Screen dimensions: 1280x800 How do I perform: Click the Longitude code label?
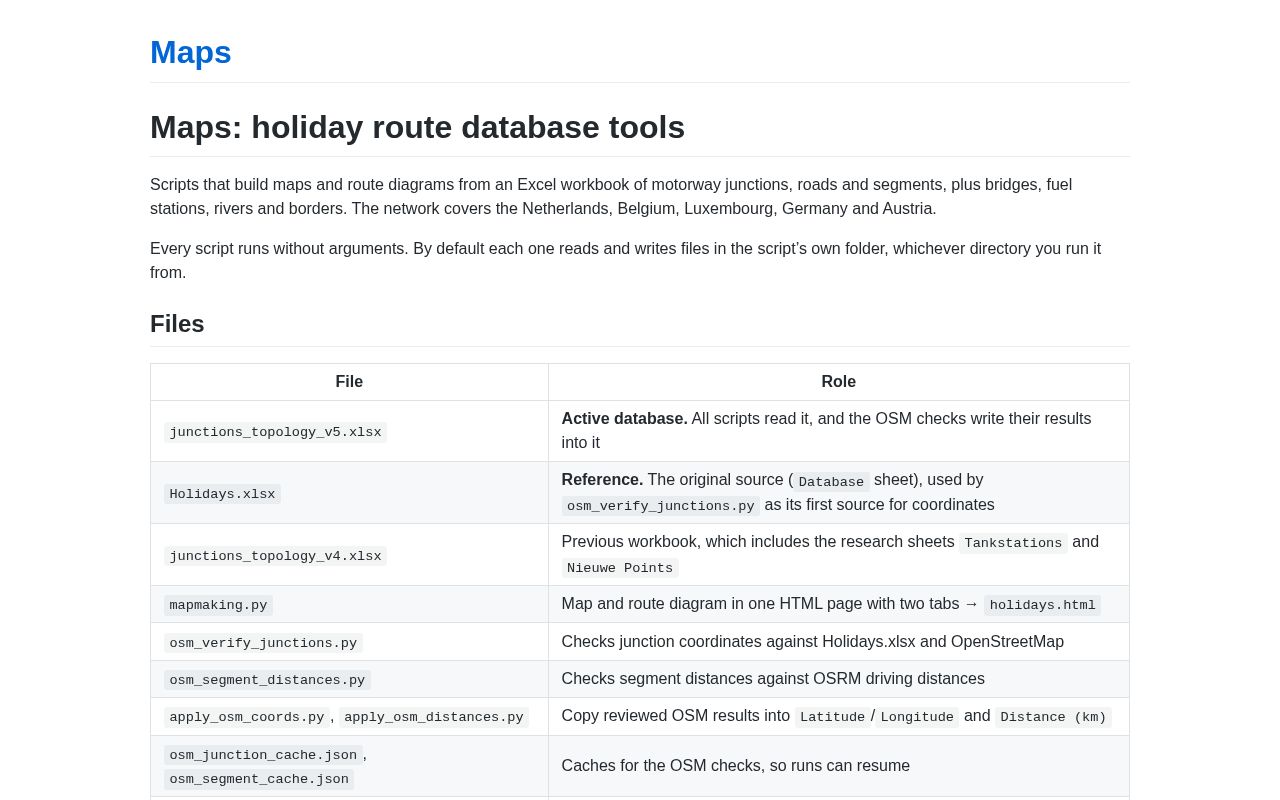click(917, 717)
